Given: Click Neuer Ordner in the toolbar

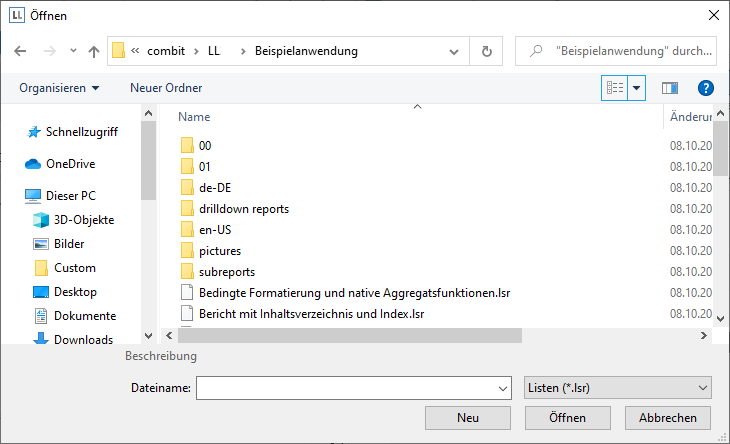Looking at the screenshot, I should point(166,88).
